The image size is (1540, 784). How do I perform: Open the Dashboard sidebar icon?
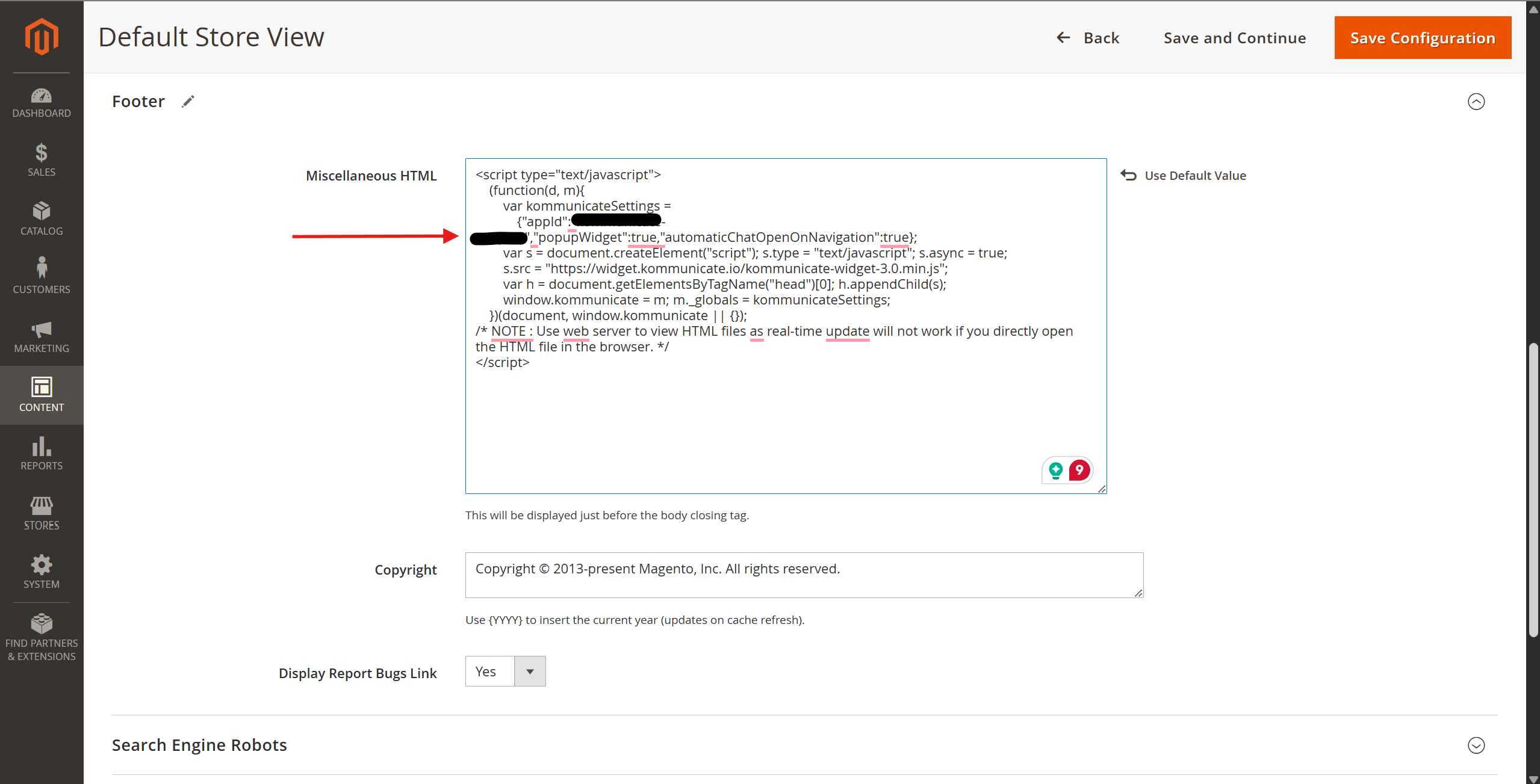coord(42,96)
